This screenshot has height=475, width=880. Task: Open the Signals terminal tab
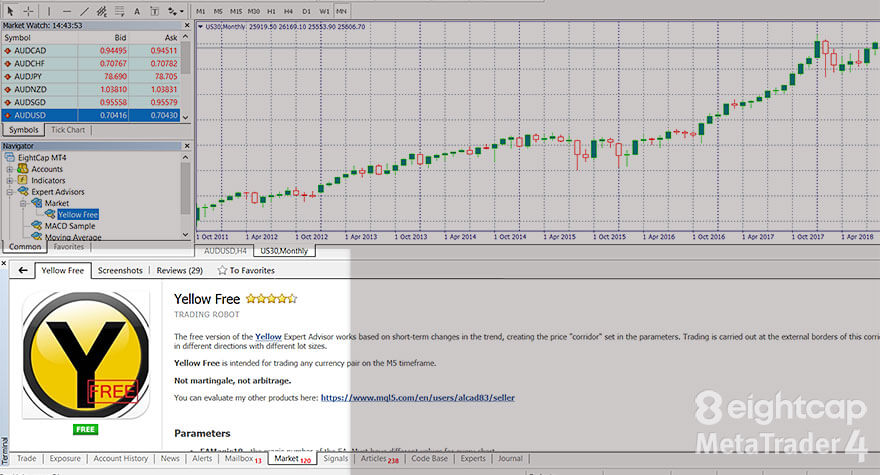click(x=336, y=459)
